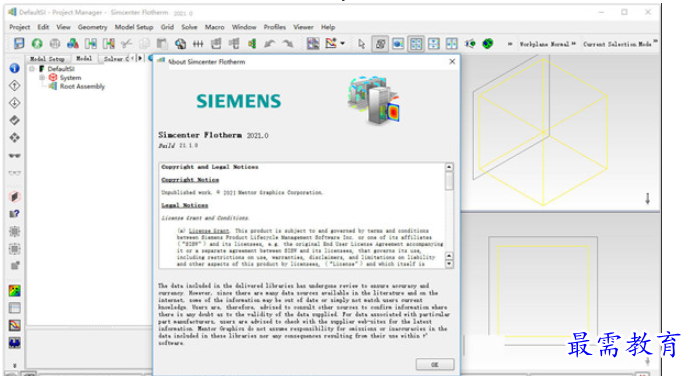689x376 pixels.
Task: Select the DefaultSI project node
Action: [61, 69]
